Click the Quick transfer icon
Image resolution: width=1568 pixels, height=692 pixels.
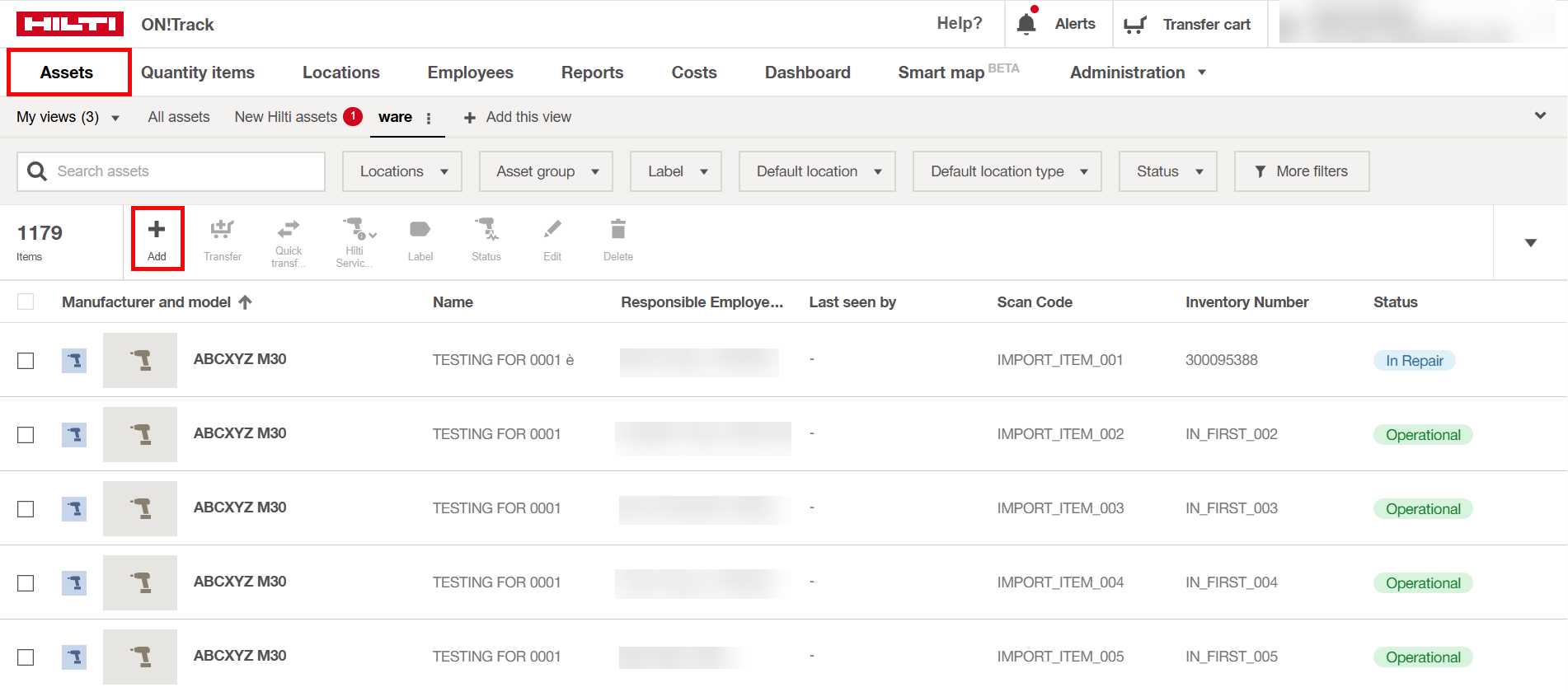click(x=289, y=228)
